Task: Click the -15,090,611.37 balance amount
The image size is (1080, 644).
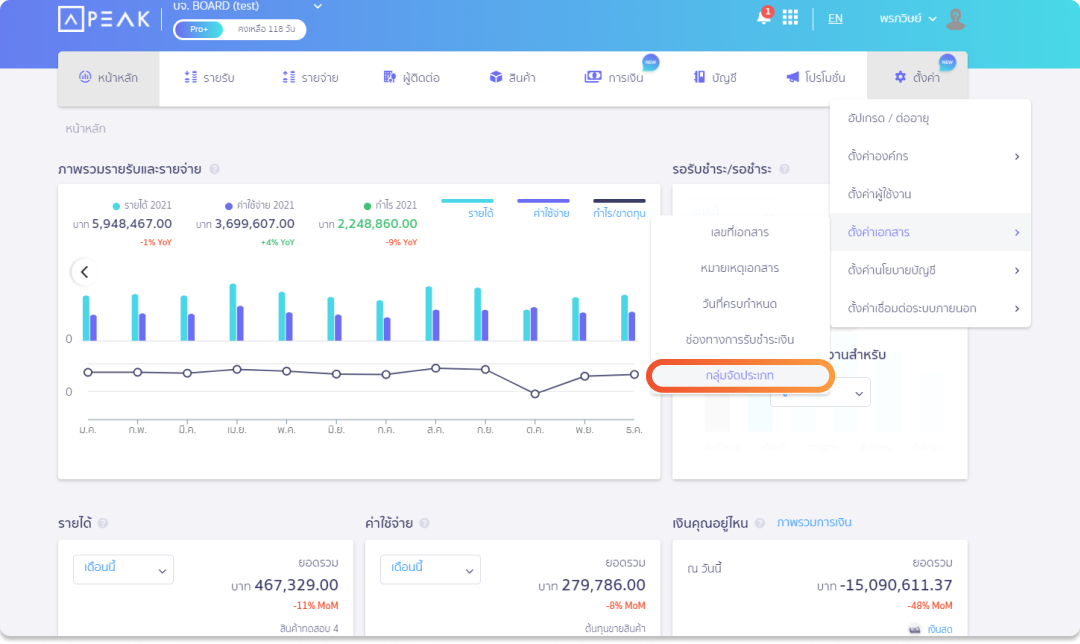Action: point(896,585)
